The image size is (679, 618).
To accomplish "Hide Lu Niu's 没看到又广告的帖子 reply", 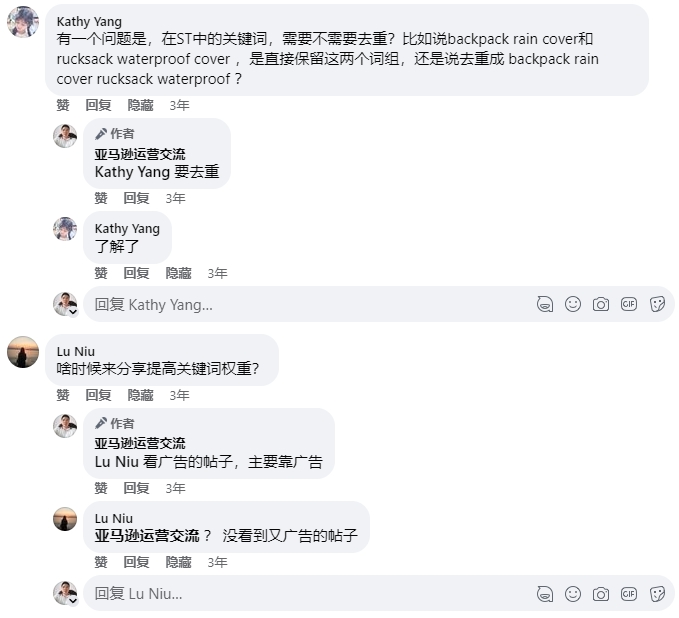I will tap(178, 562).
